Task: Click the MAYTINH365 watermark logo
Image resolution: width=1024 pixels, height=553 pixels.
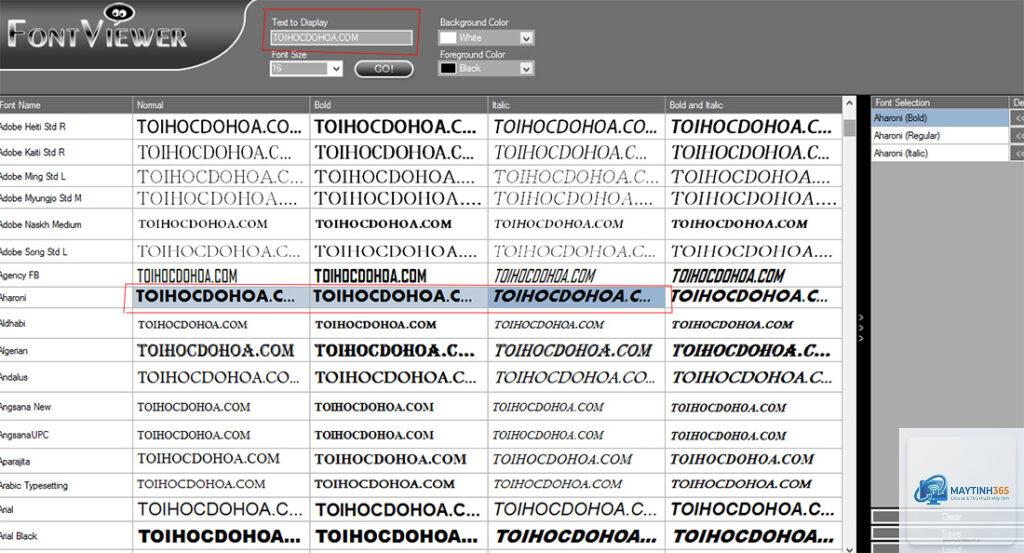Action: click(x=961, y=491)
